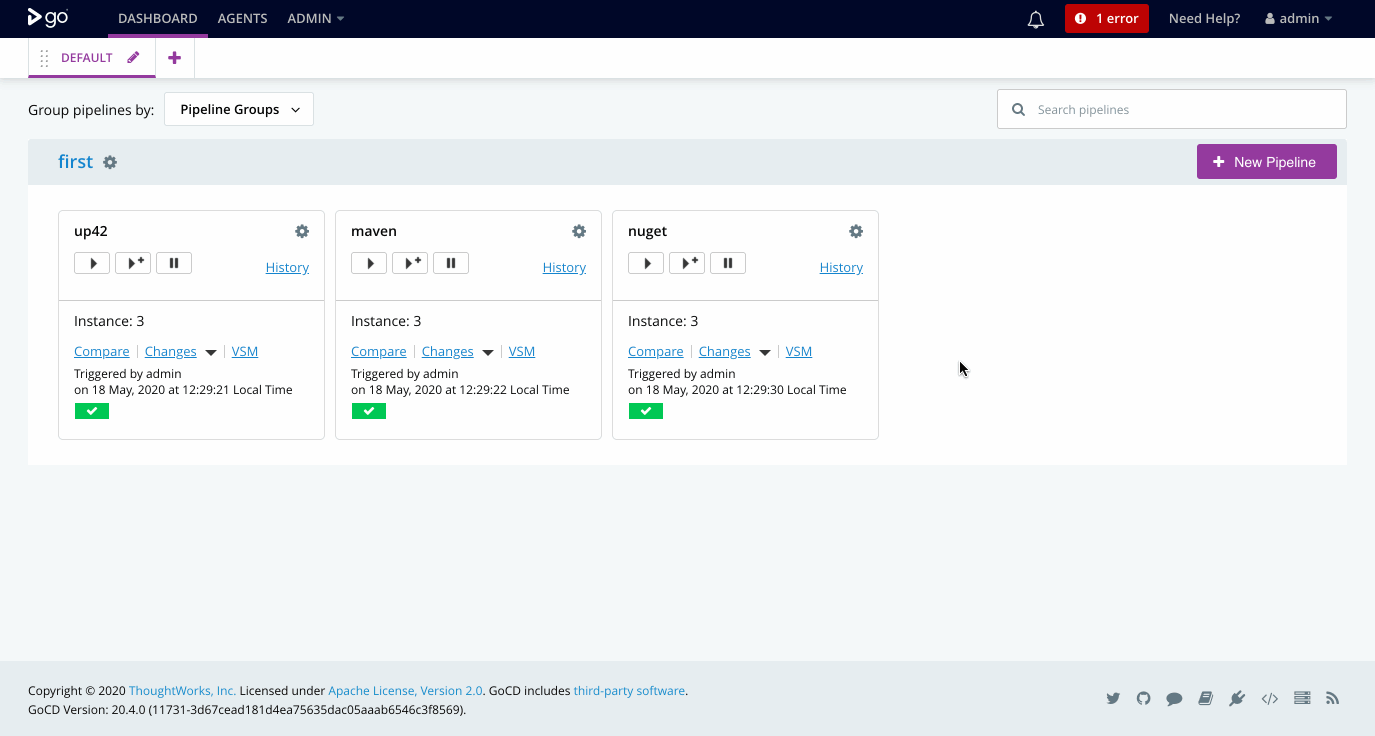Open the admin user dropdown
Screen dimensions: 1375x736
(1299, 19)
